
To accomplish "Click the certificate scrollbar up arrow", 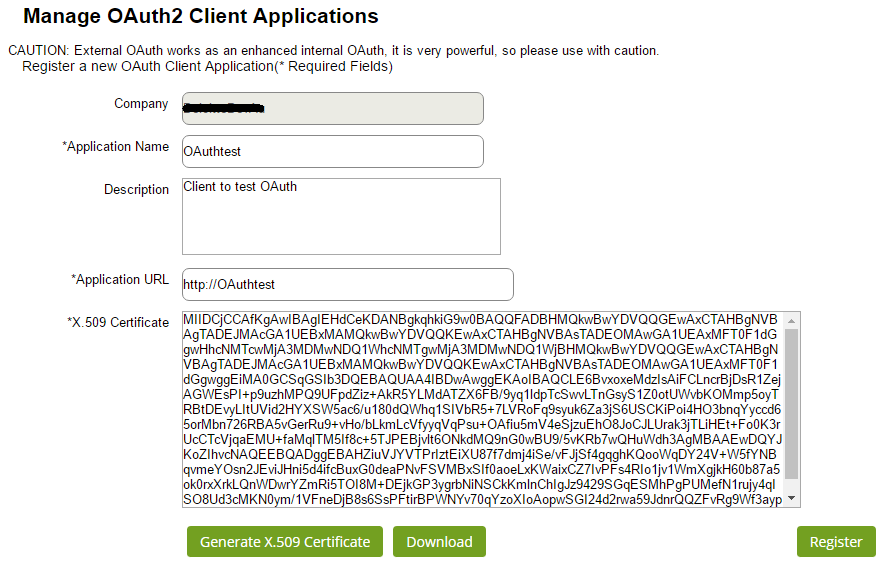I will [792, 321].
